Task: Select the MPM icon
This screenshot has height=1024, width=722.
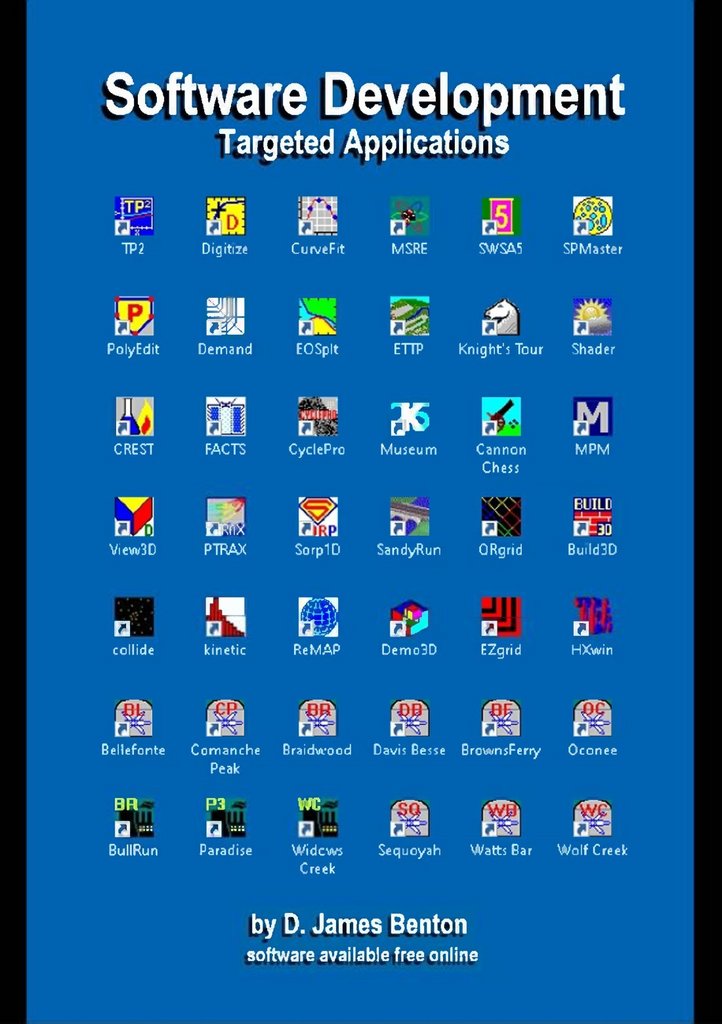Action: [593, 417]
